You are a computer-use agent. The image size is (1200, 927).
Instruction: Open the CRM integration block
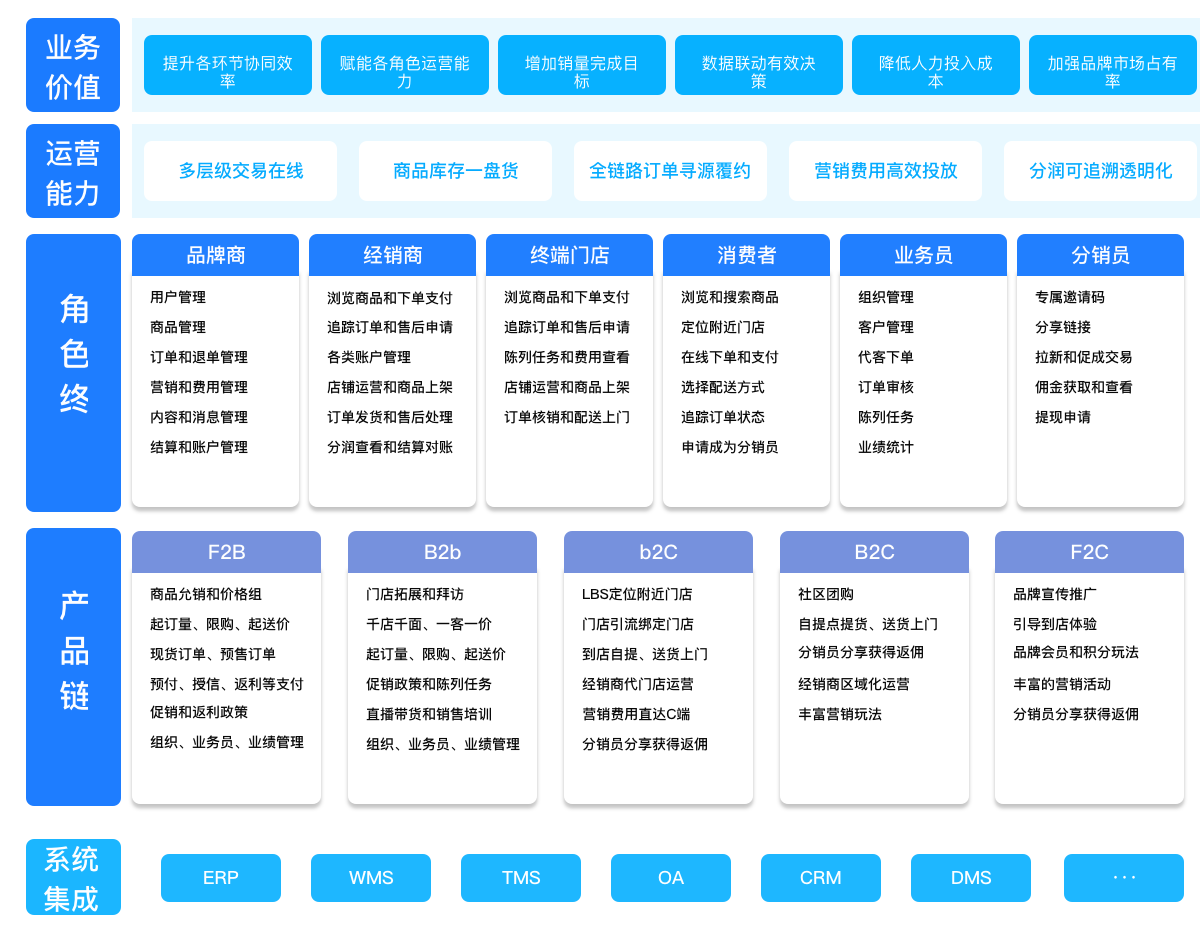[x=820, y=878]
